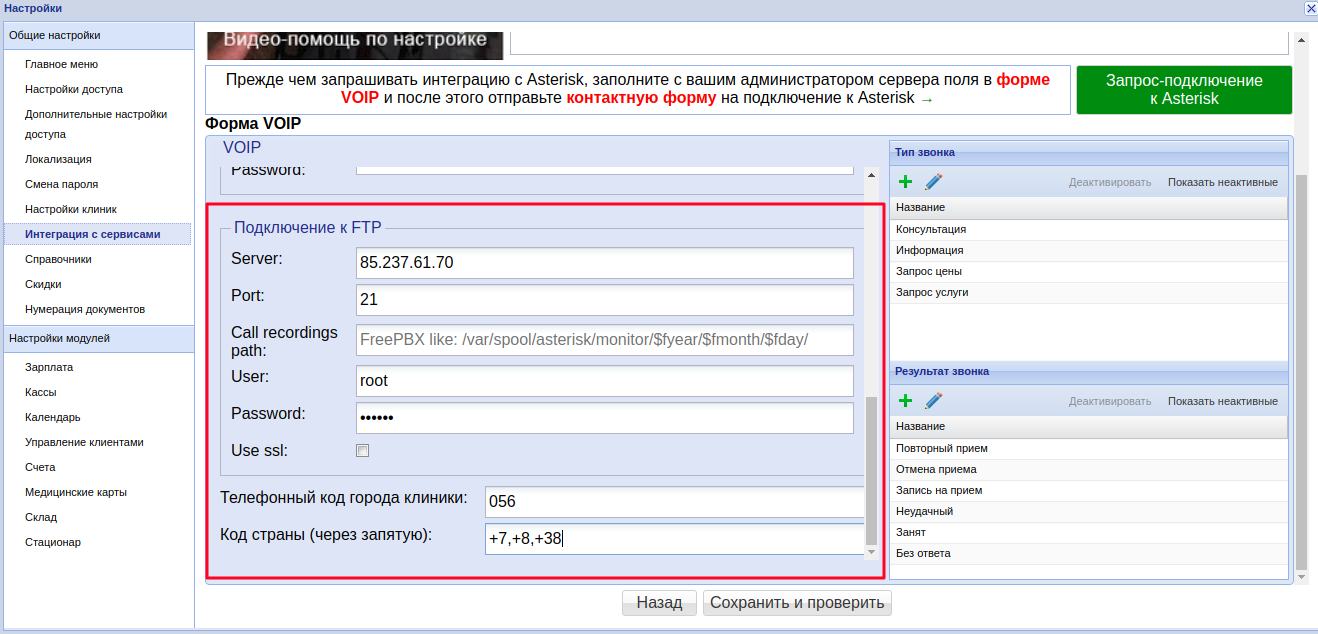Collapse the Общие настройки section header
This screenshot has height=634, width=1318.
[x=97, y=36]
